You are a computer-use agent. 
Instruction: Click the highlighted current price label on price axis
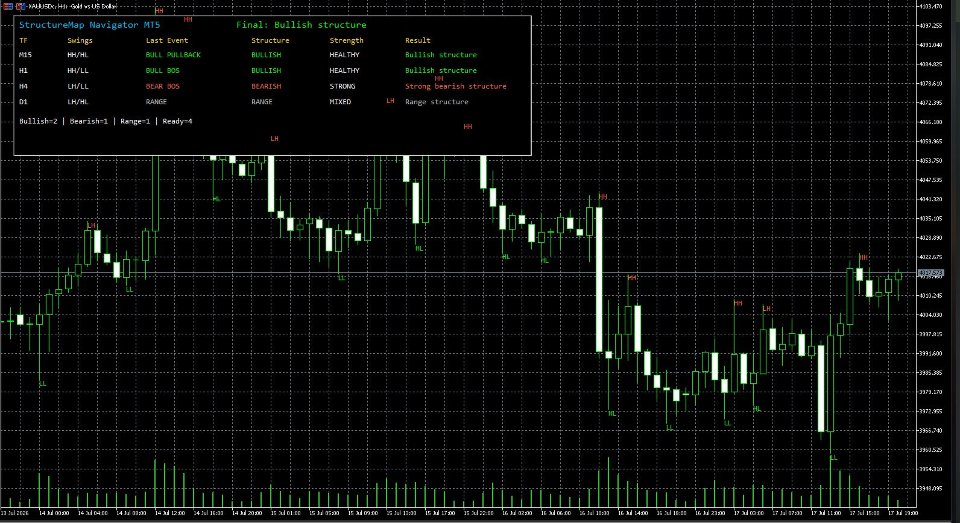click(x=931, y=273)
